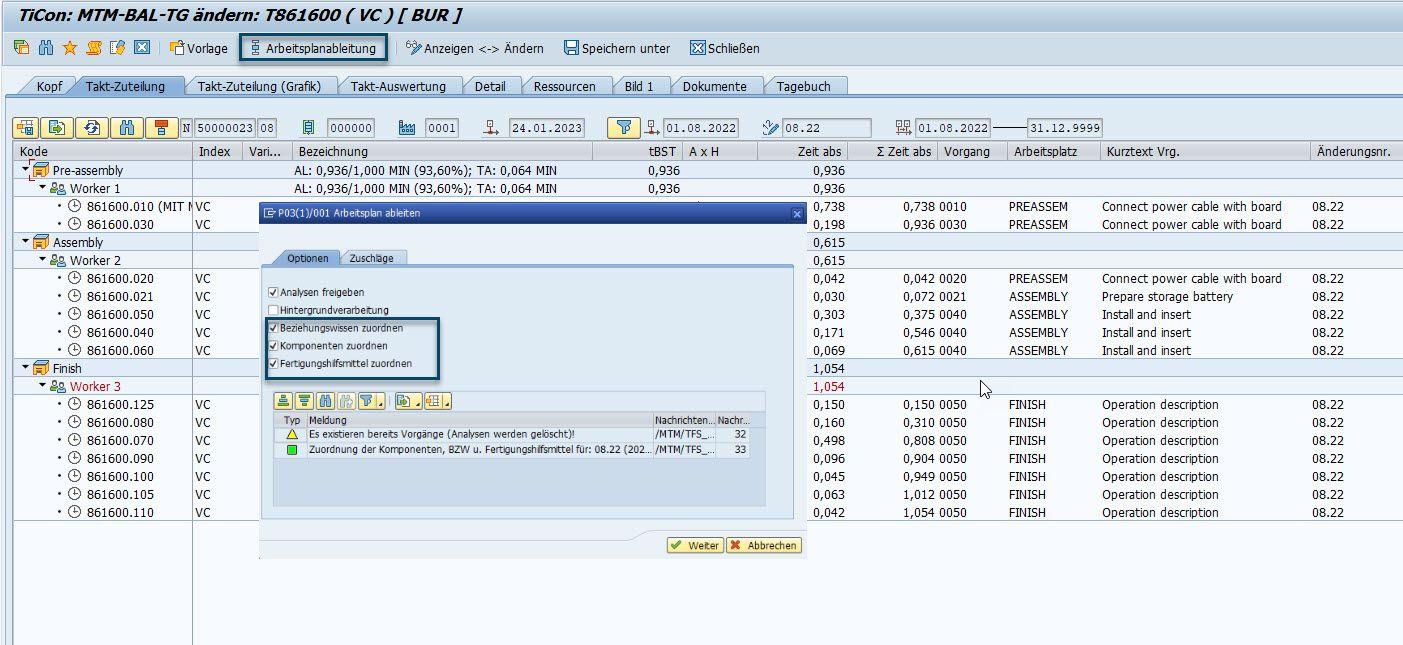Open the Takt-Auswertung tab
Image resolution: width=1403 pixels, height=645 pixels.
(397, 86)
